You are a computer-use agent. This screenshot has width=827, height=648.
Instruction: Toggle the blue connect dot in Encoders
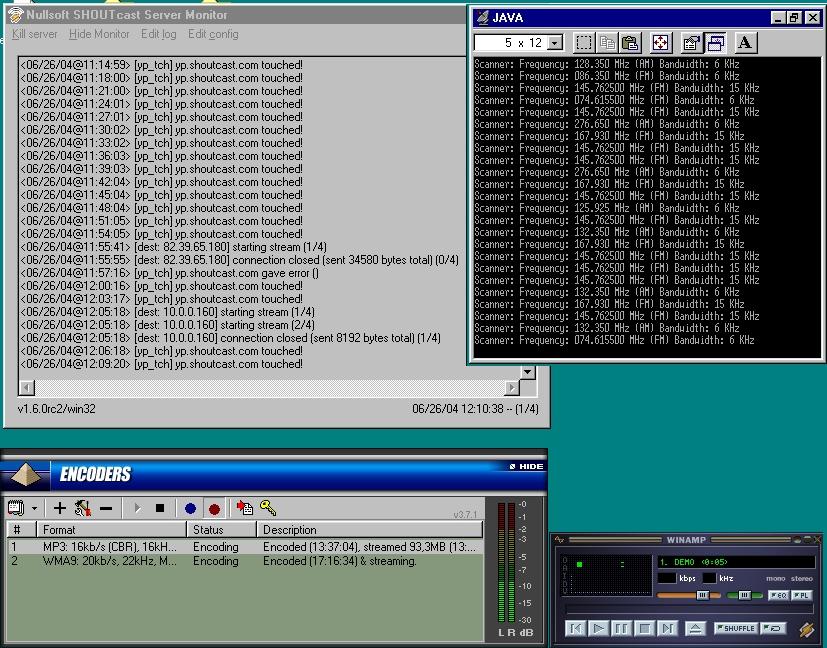[x=189, y=507]
